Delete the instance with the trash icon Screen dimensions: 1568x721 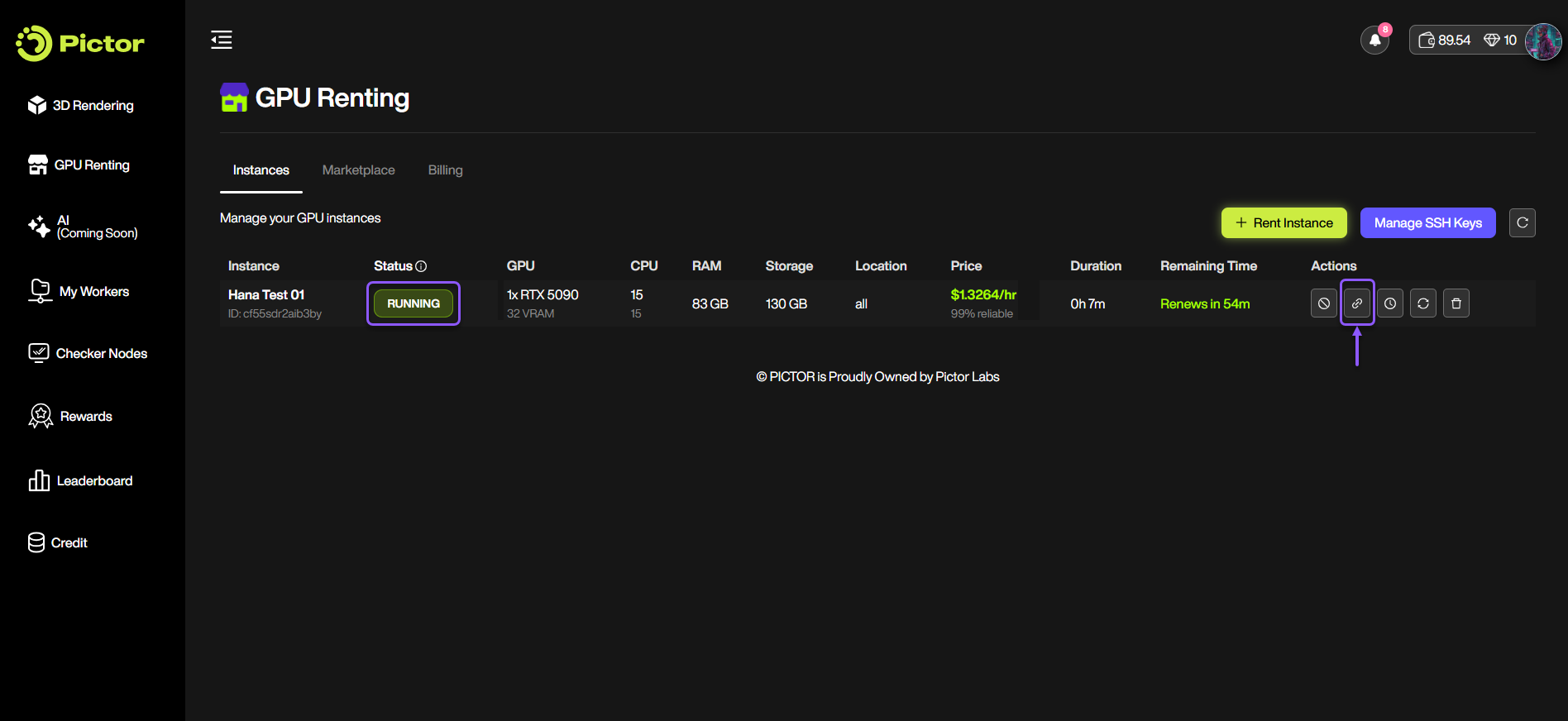tap(1456, 303)
